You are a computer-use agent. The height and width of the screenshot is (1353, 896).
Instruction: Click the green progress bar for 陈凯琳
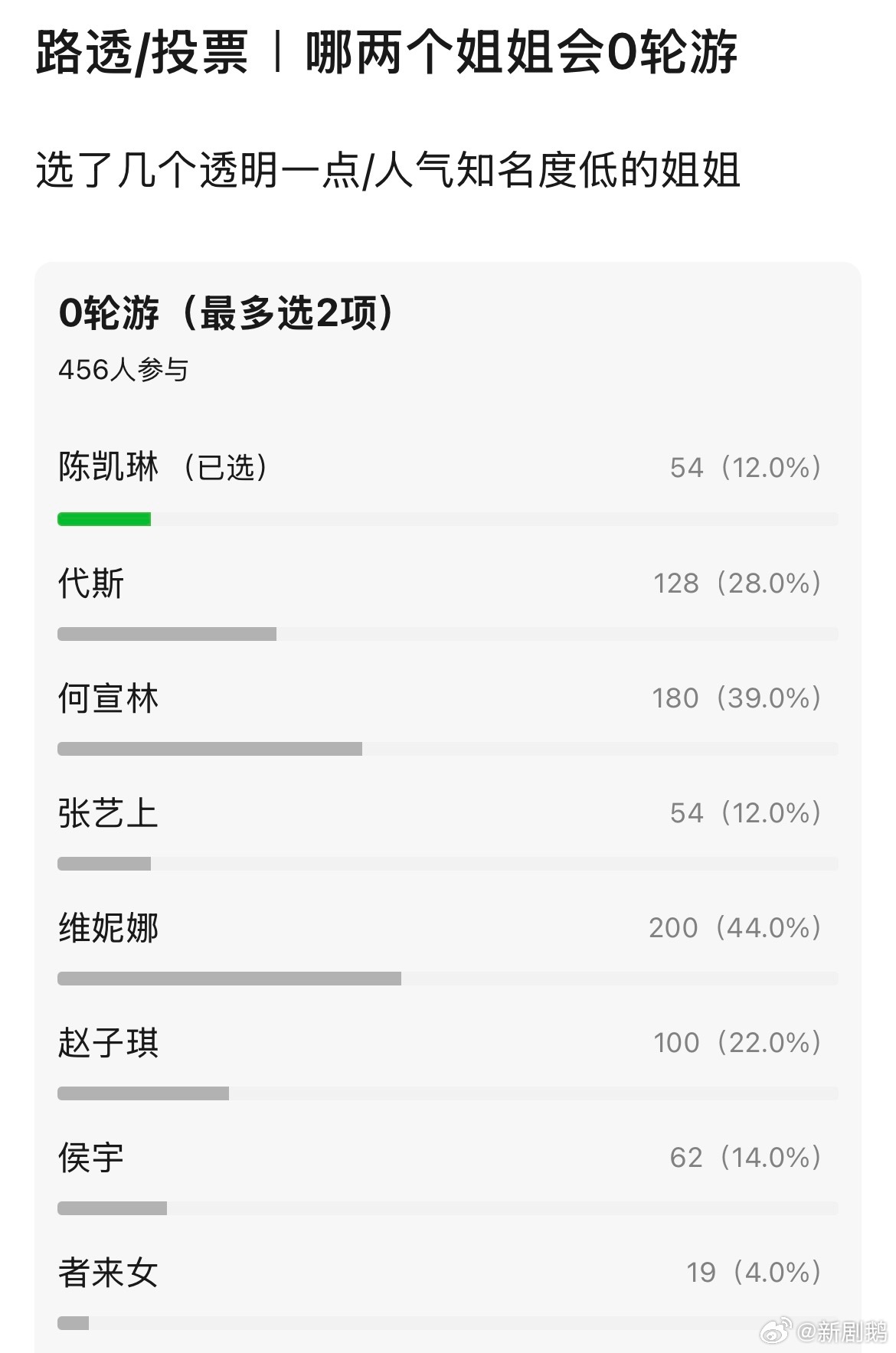coord(104,519)
